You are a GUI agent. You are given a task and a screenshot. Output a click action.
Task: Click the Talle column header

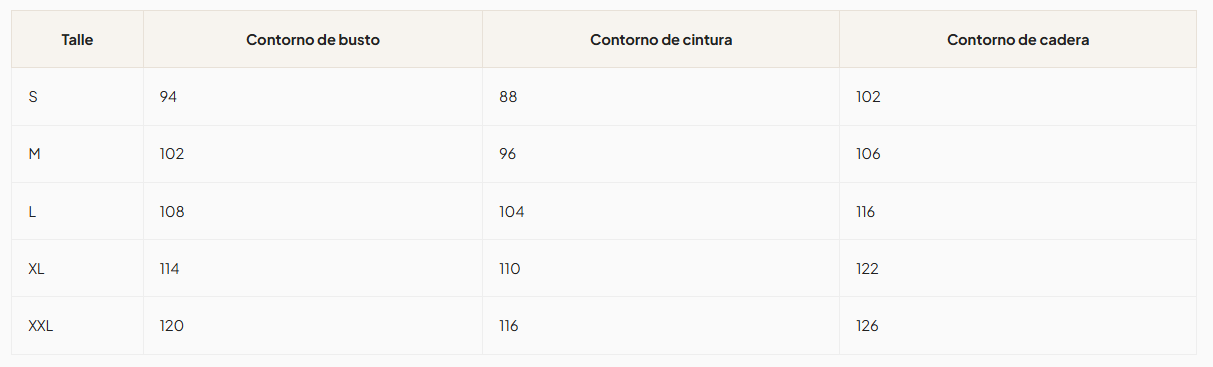77,40
